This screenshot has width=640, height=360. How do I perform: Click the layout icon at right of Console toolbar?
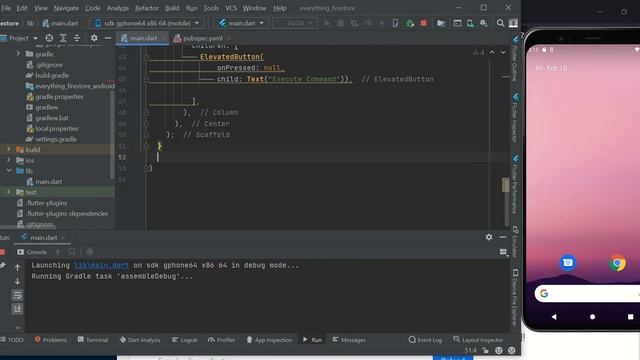click(x=503, y=252)
